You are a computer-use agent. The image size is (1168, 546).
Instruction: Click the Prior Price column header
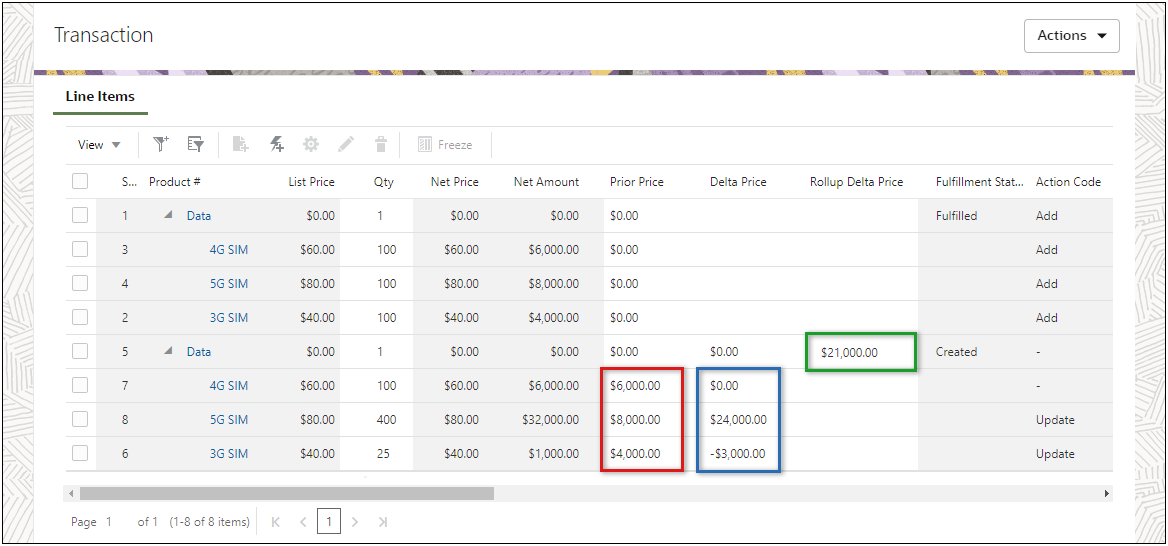[636, 182]
